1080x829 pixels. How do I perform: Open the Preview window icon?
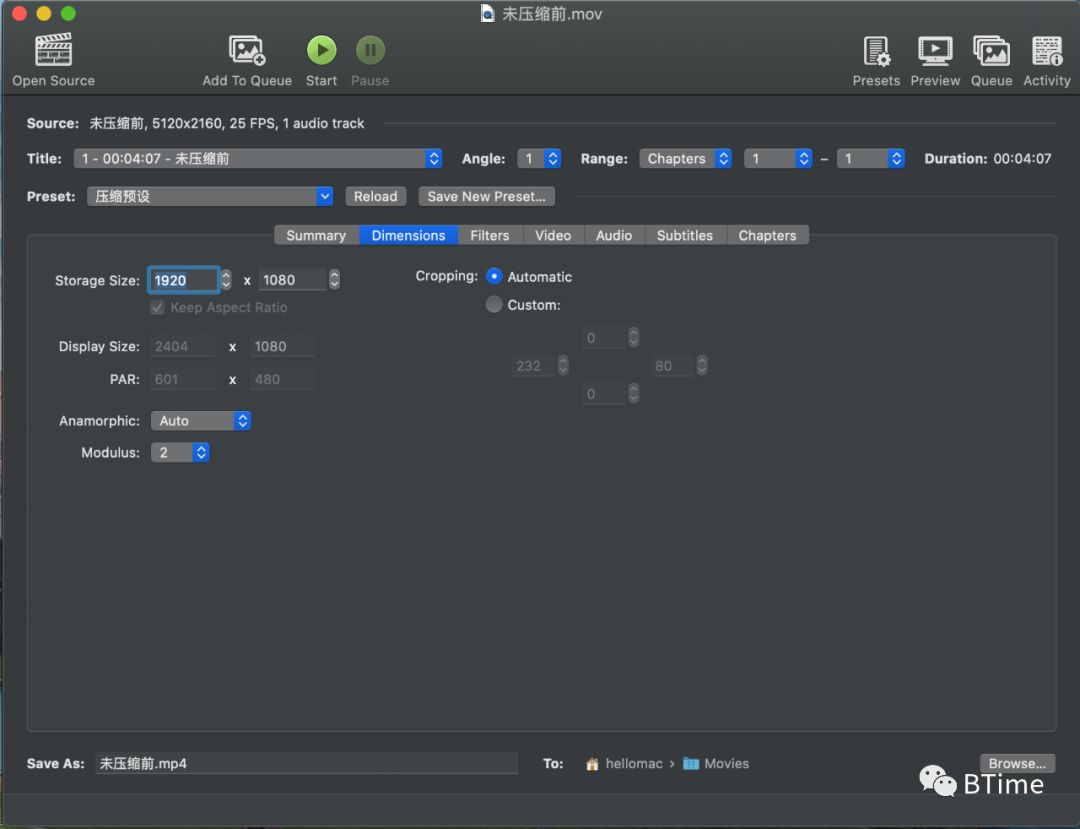tap(935, 50)
